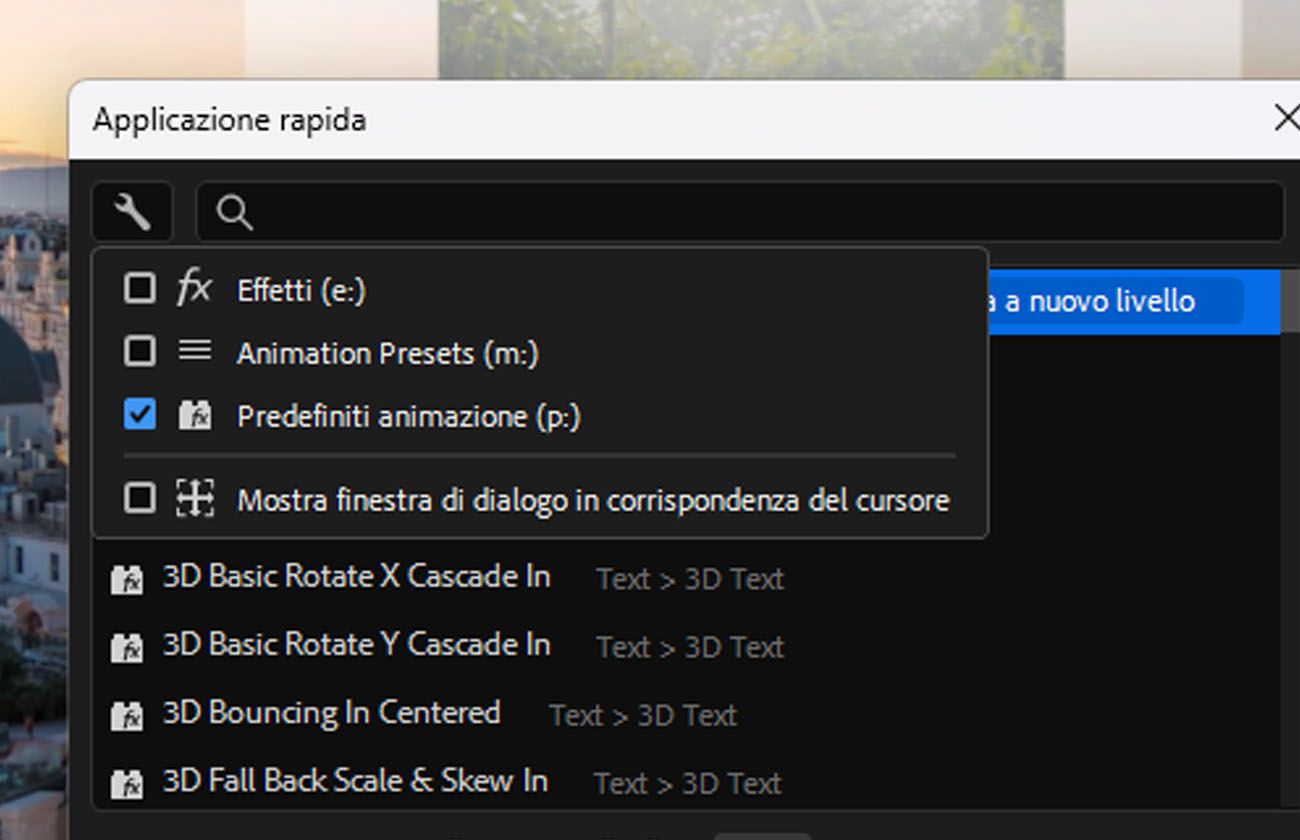Image resolution: width=1300 pixels, height=840 pixels.
Task: Select 3D Fall Back Scale & Skew In
Action: pyautogui.click(x=355, y=781)
